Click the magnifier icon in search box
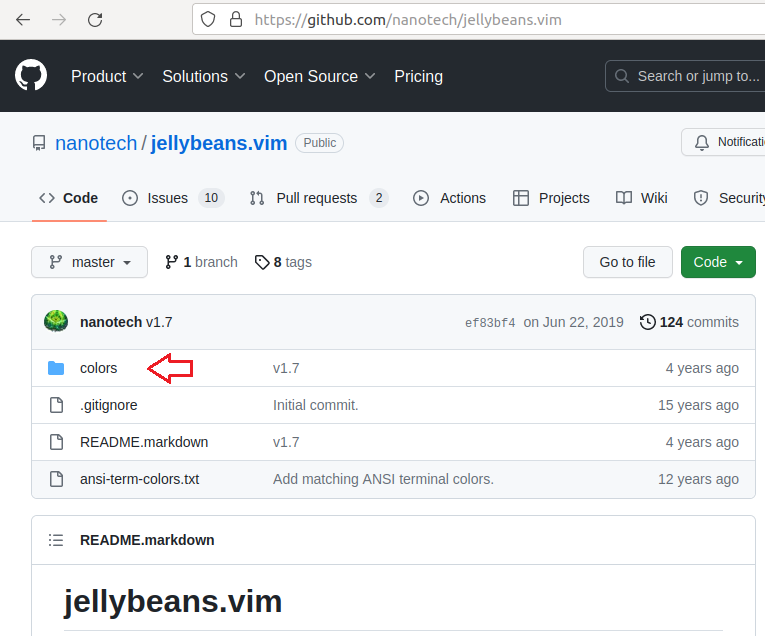Viewport: 765px width, 636px height. [622, 76]
